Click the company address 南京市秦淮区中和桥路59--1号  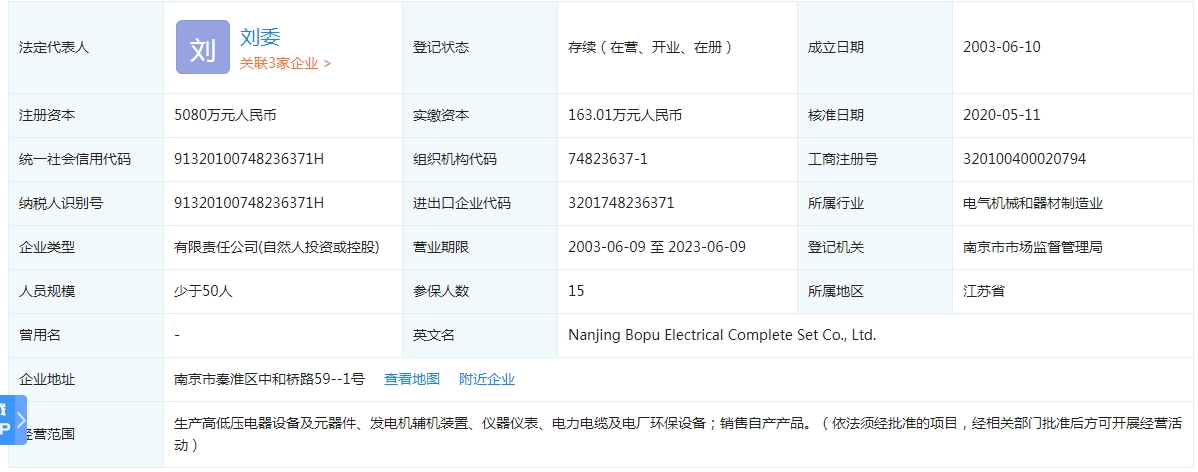[x=269, y=379]
